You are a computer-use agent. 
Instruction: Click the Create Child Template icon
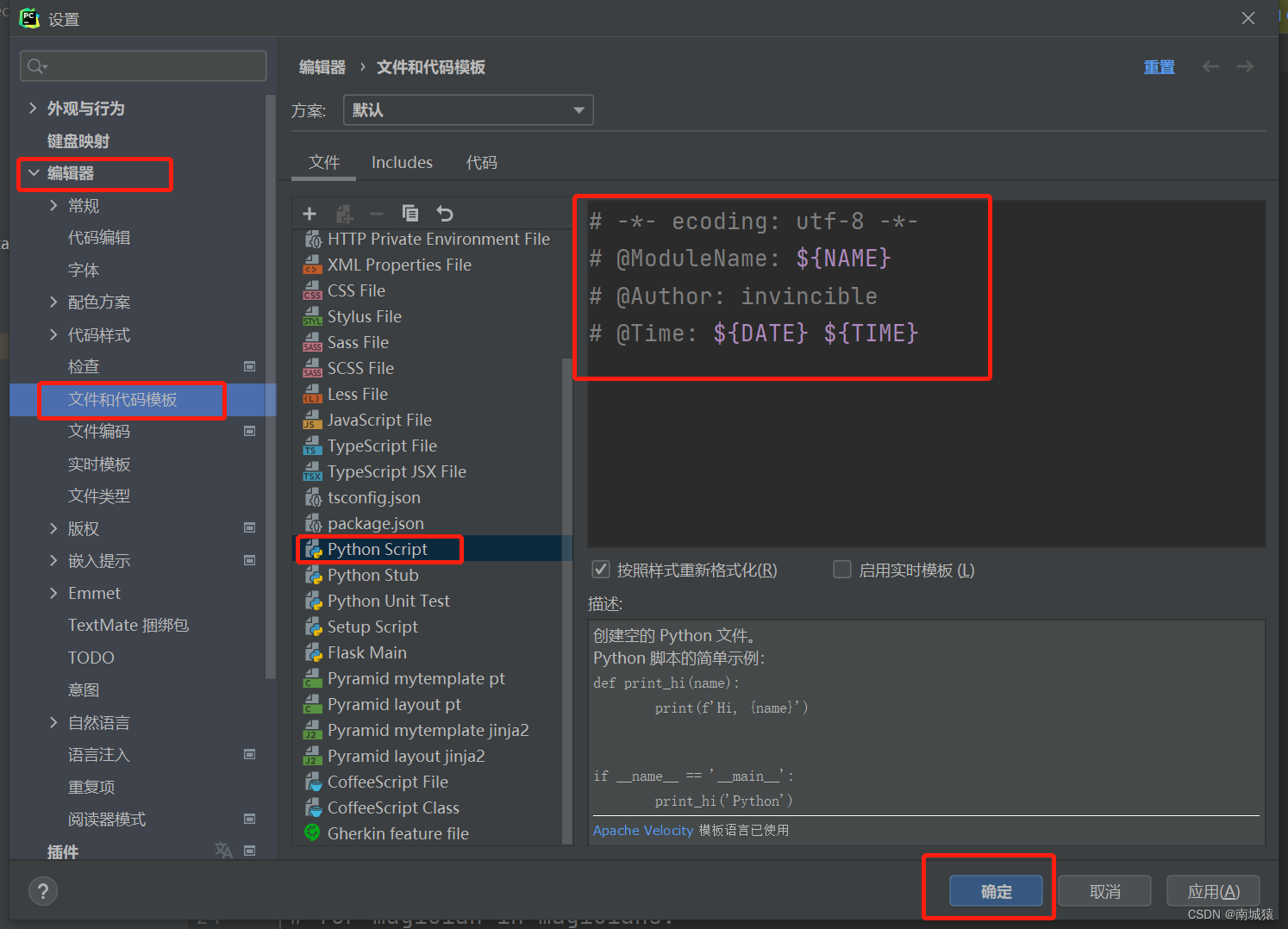[x=344, y=214]
